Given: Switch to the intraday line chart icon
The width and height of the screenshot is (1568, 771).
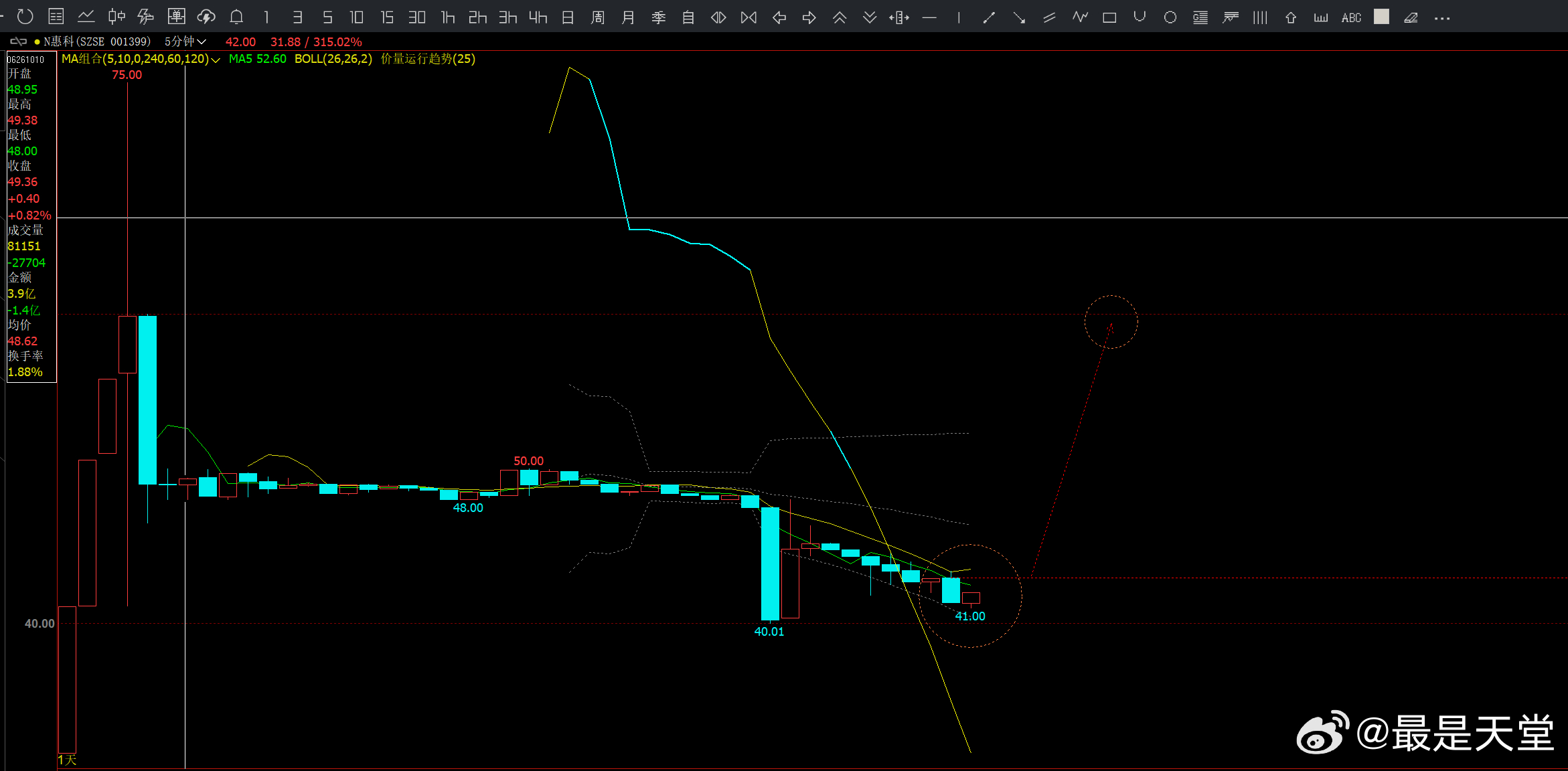Looking at the screenshot, I should point(86,17).
